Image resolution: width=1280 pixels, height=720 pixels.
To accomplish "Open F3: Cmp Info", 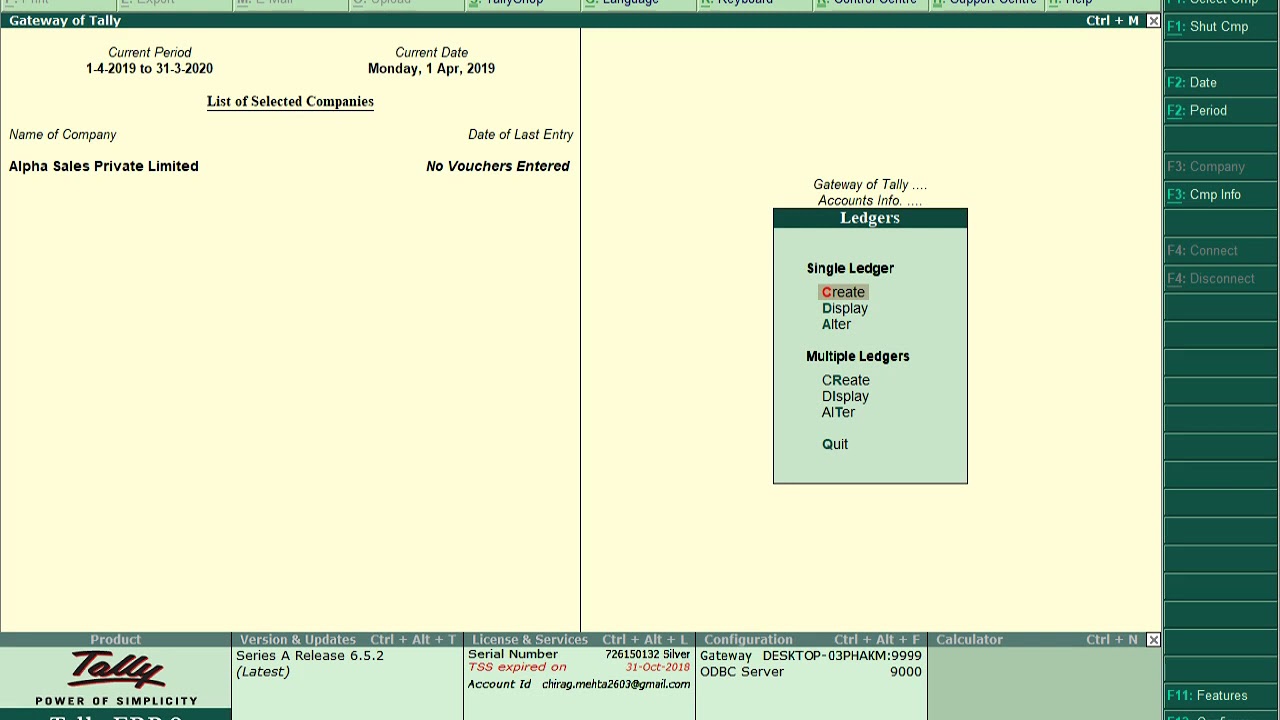I will (x=1221, y=195).
